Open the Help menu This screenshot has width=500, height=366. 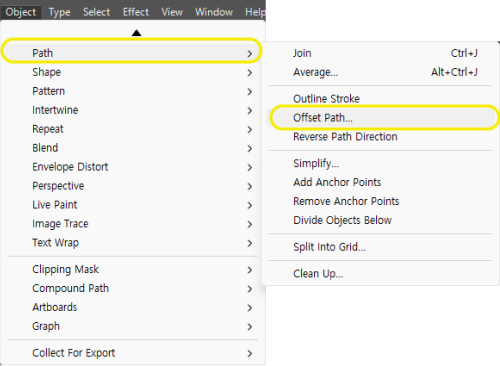point(255,12)
